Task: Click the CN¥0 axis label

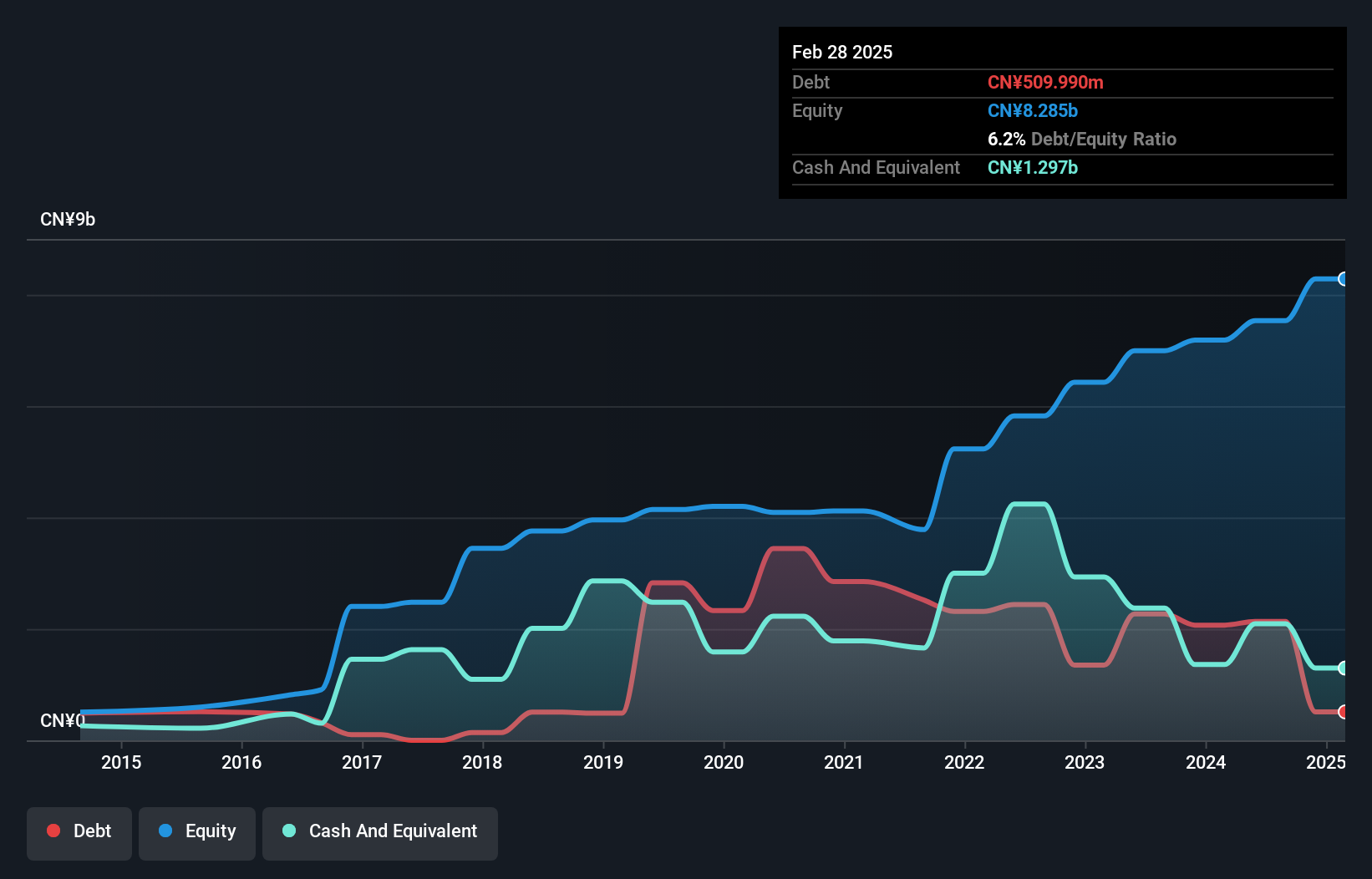Action: click(62, 720)
